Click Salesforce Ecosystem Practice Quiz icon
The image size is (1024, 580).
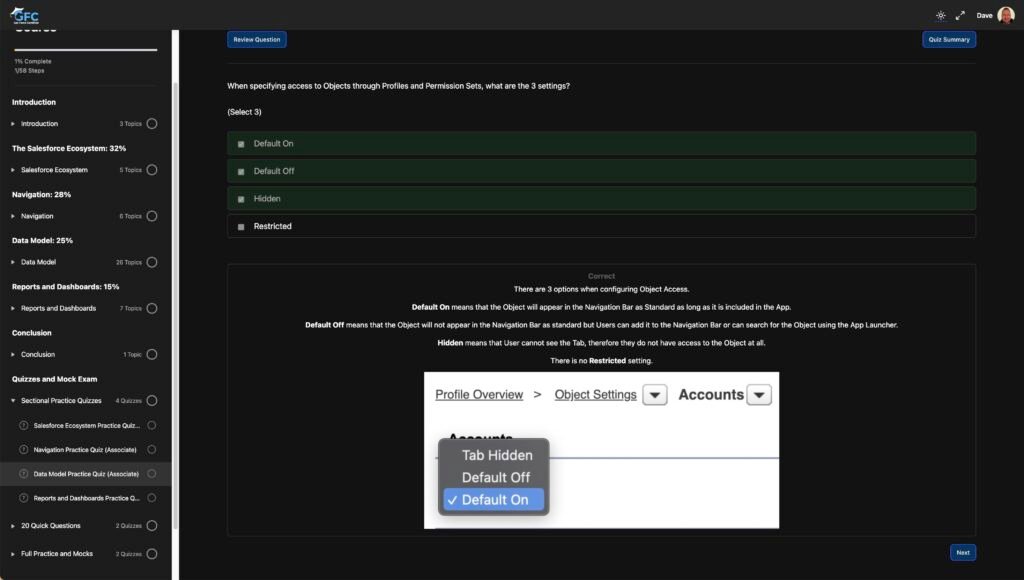[x=24, y=425]
